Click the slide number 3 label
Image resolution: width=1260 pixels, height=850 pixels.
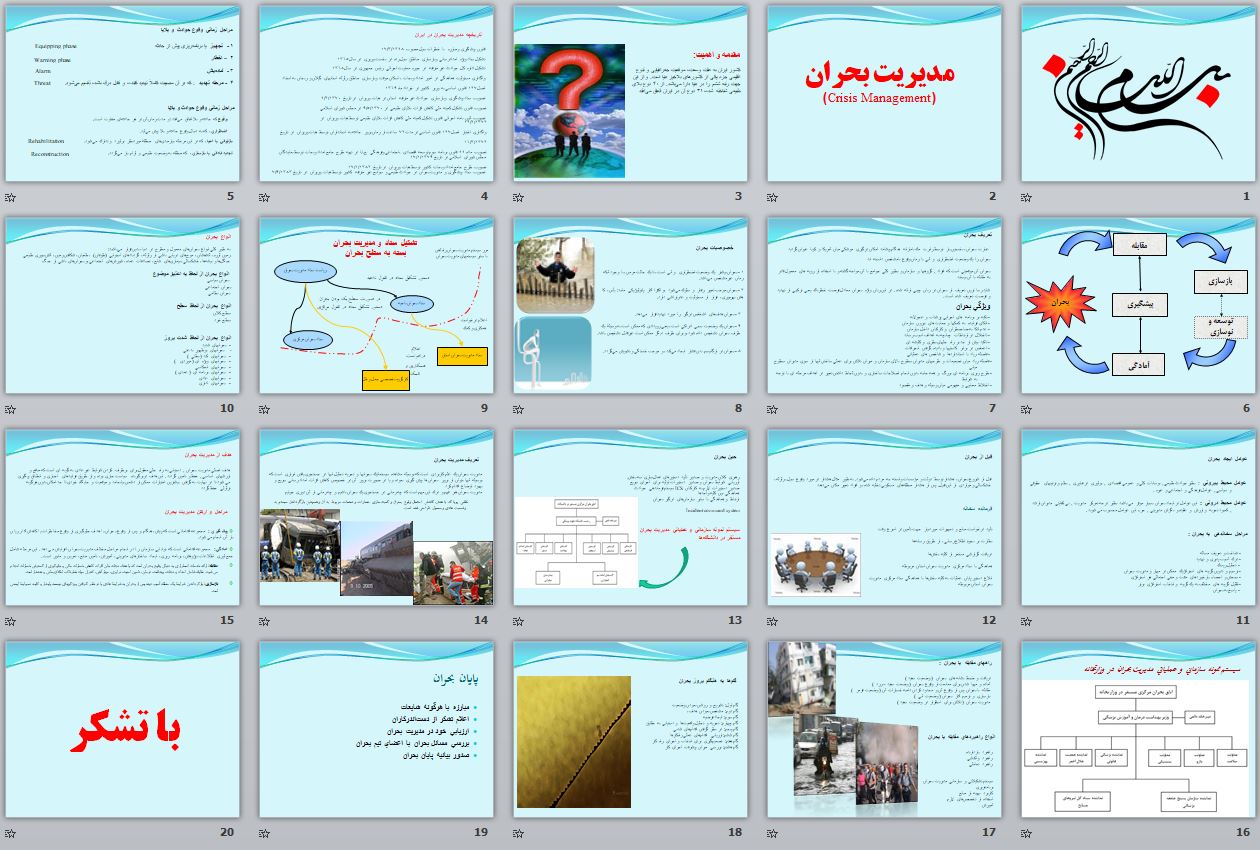tap(739, 196)
